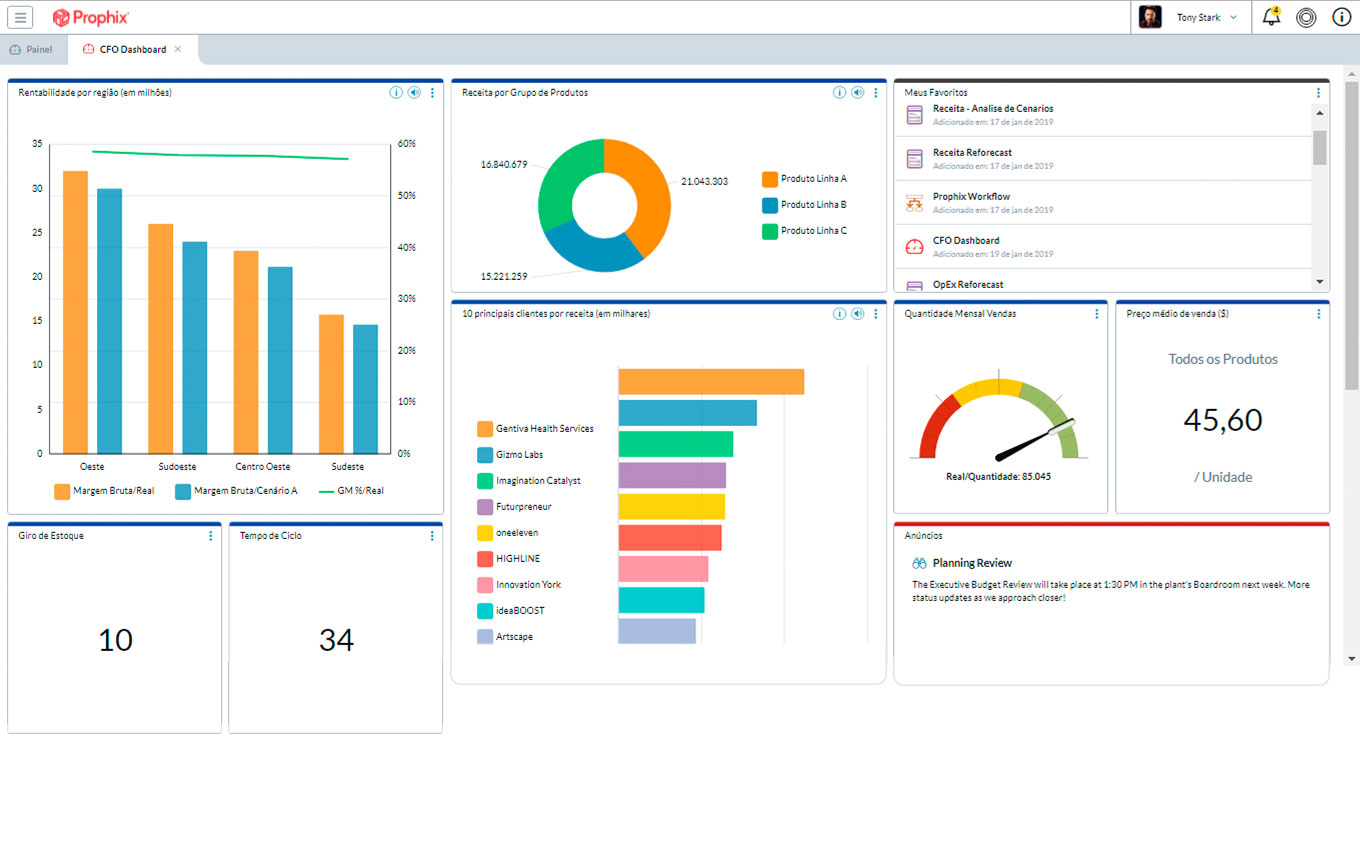
Task: Show info for 10 principais clientes chart
Action: (840, 314)
